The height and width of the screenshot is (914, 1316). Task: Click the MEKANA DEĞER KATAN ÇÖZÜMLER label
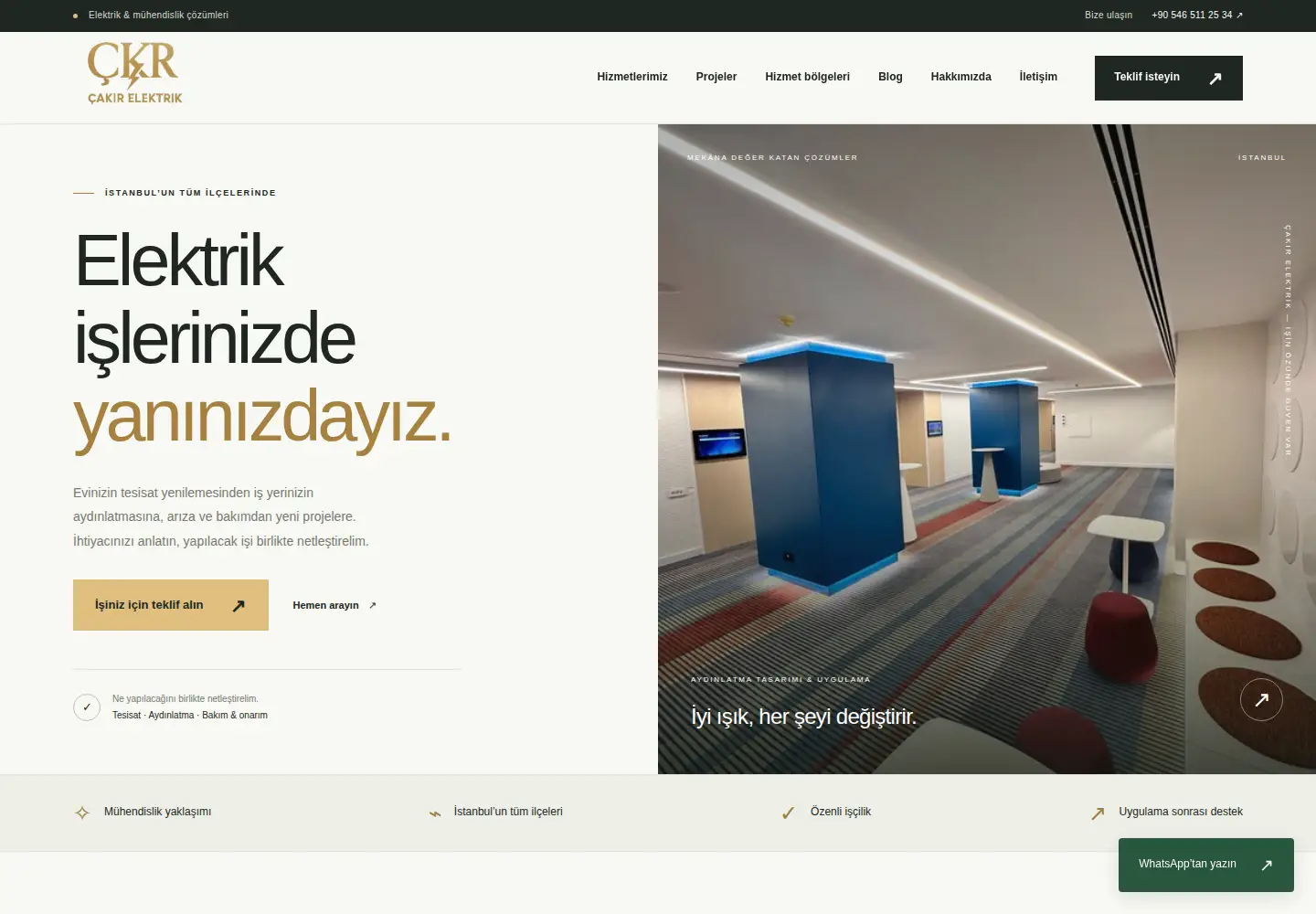pyautogui.click(x=772, y=158)
